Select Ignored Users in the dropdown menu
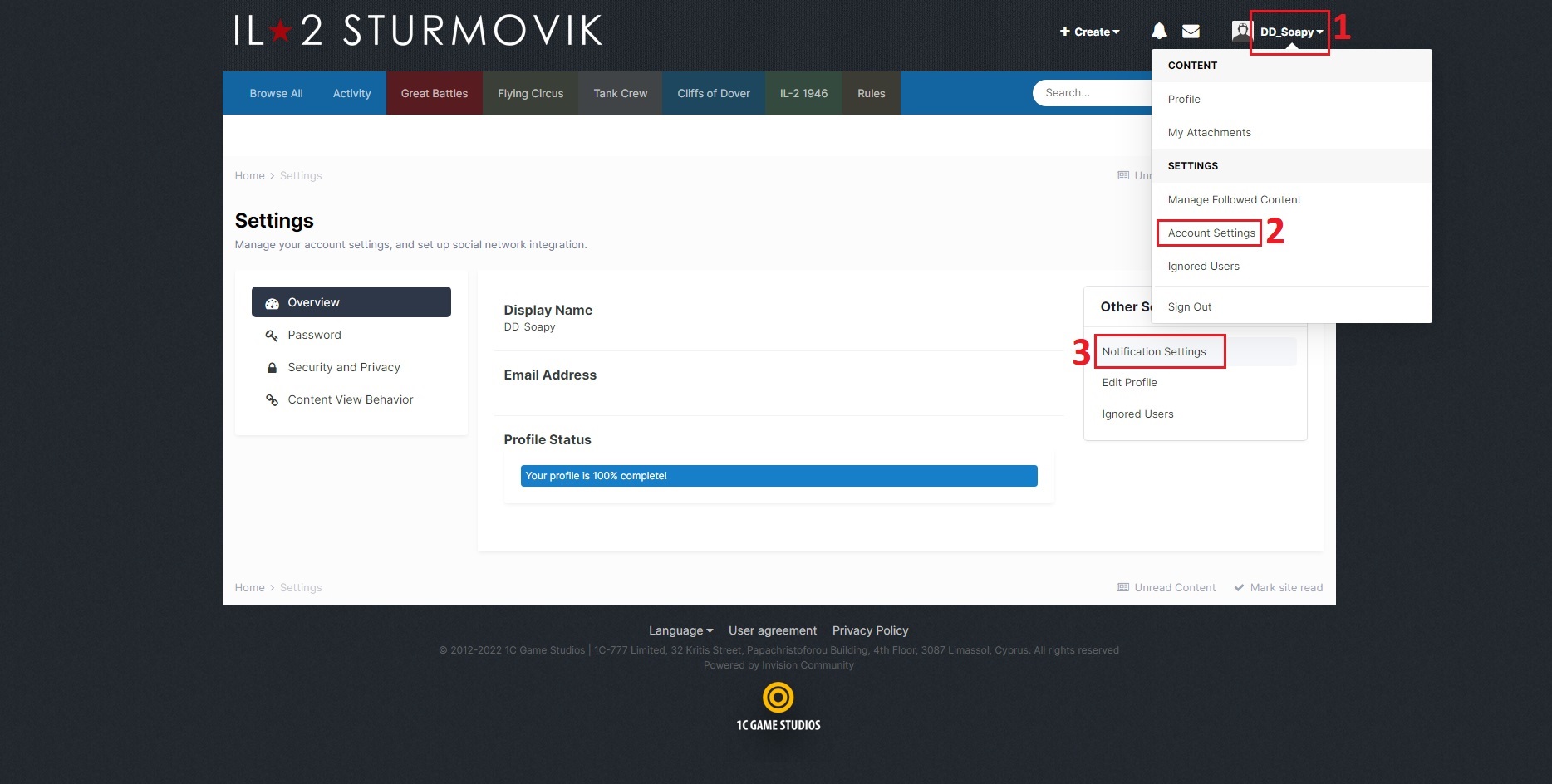Image resolution: width=1552 pixels, height=784 pixels. (1291, 266)
